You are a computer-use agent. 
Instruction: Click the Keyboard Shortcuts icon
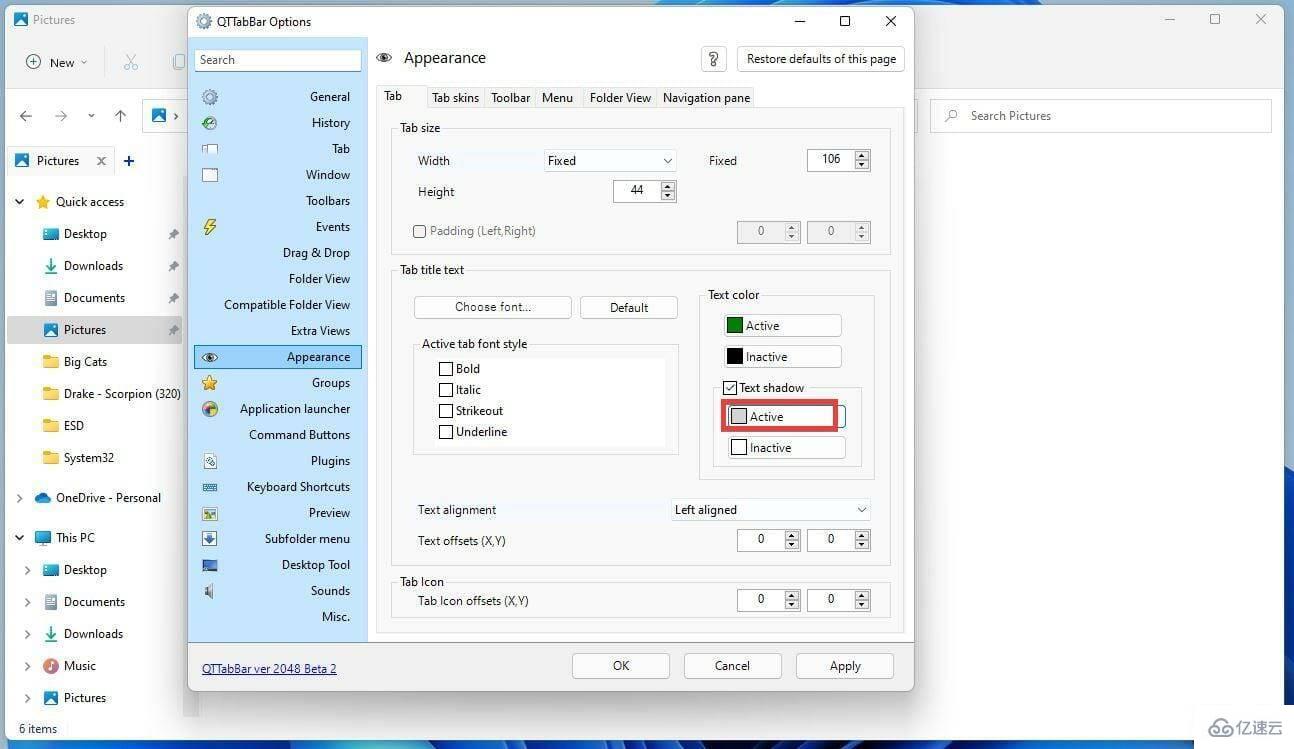click(210, 487)
